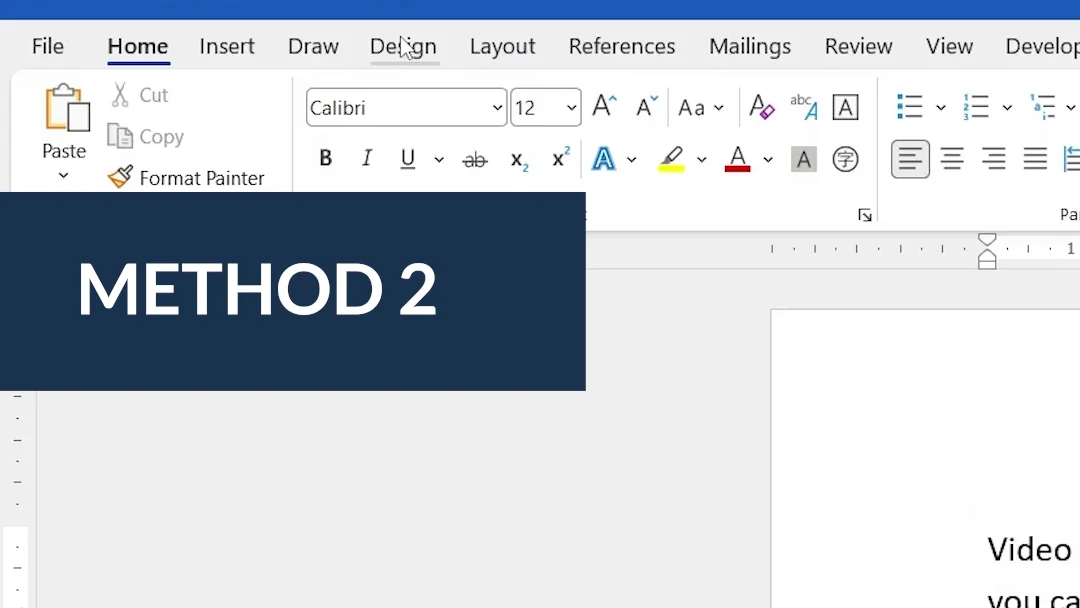Viewport: 1080px width, 608px height.
Task: Align text right
Action: click(x=993, y=159)
